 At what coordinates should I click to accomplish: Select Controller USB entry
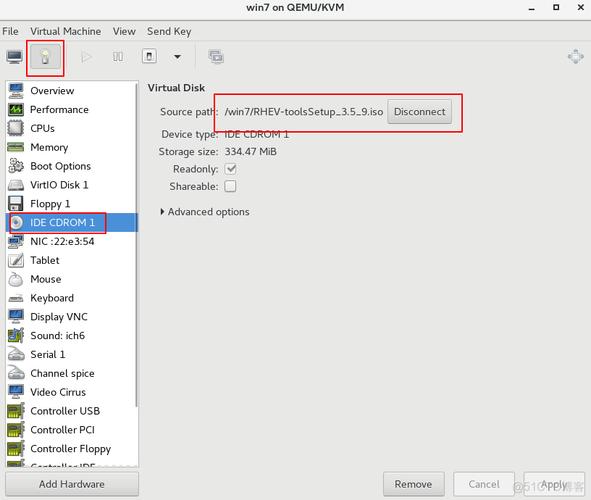(71, 411)
